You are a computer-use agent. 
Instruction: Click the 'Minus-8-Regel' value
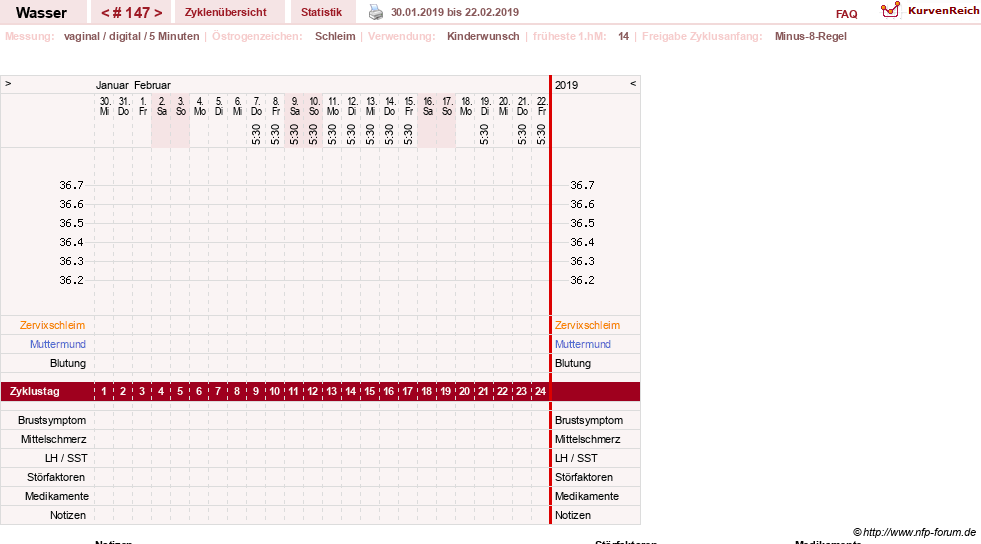[810, 36]
